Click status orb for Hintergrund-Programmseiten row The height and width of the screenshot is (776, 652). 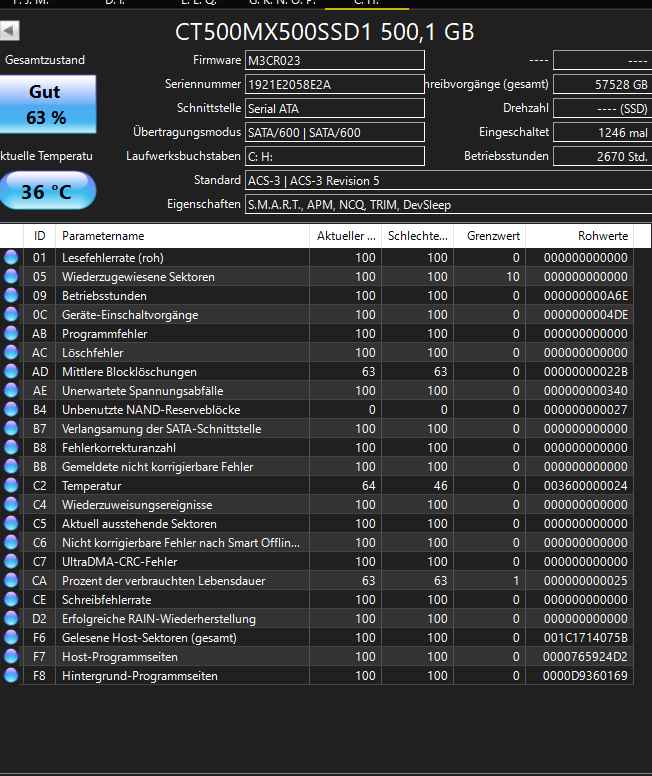point(11,676)
